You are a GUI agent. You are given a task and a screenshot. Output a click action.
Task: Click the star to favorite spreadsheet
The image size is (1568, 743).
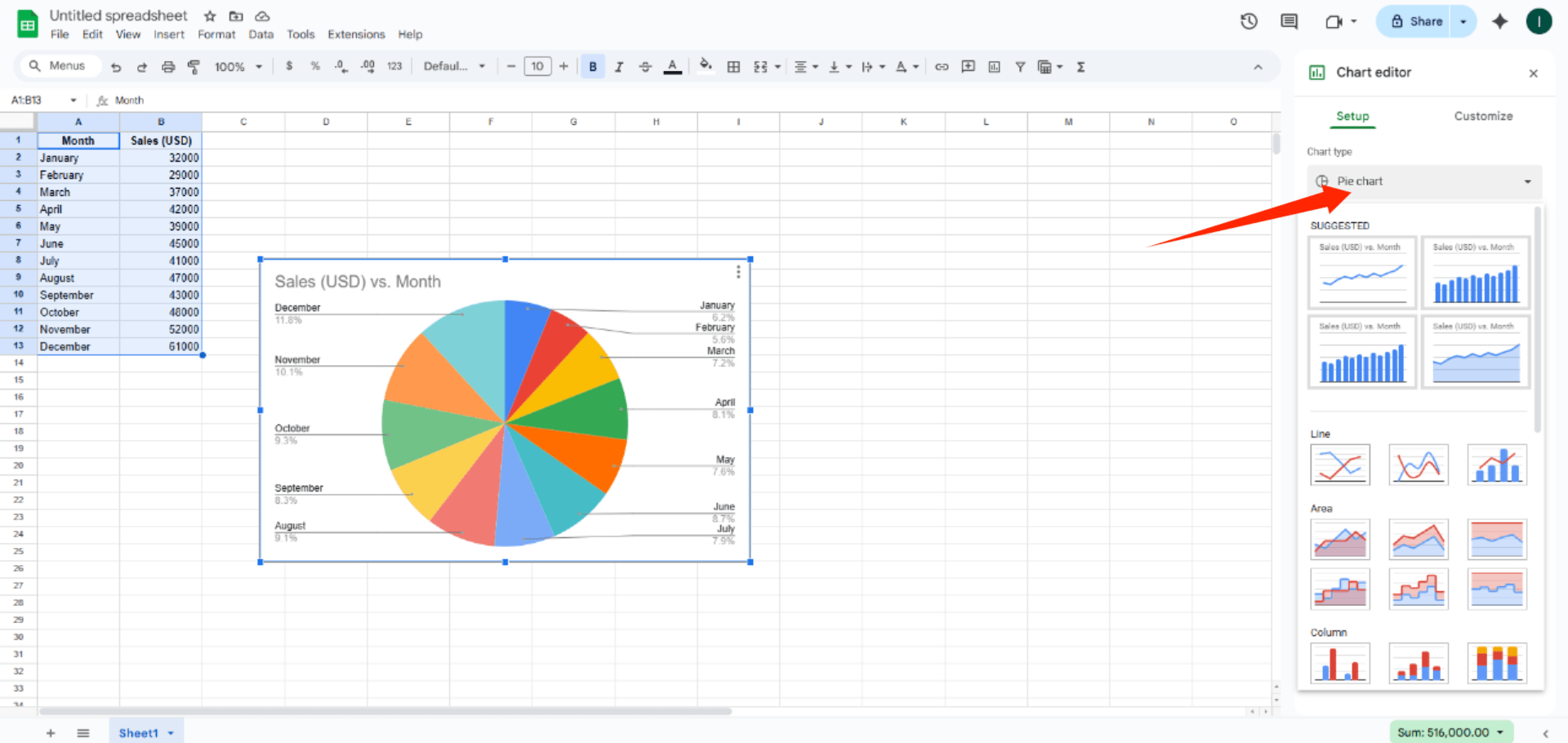pos(210,16)
